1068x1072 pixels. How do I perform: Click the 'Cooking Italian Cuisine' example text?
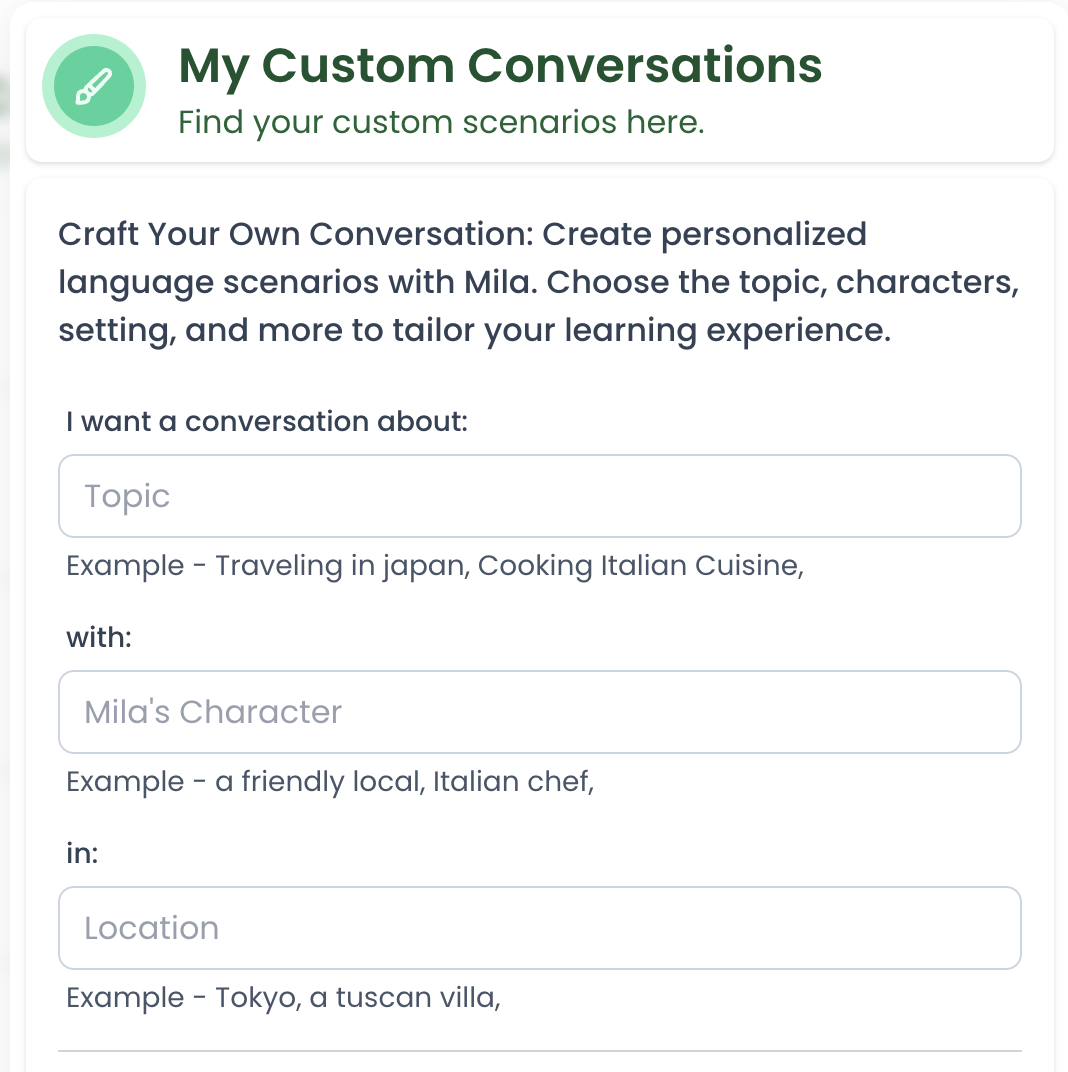click(x=640, y=566)
